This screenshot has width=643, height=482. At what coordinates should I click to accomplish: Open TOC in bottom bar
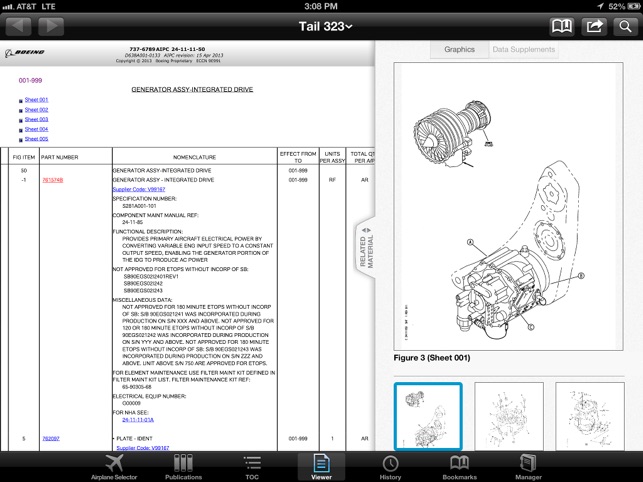[252, 467]
